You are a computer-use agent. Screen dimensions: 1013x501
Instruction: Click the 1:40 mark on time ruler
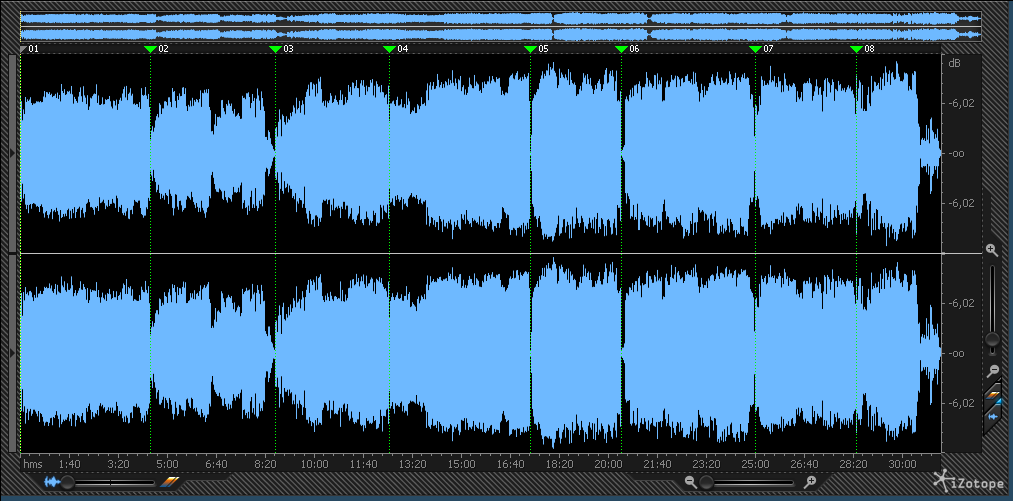69,464
